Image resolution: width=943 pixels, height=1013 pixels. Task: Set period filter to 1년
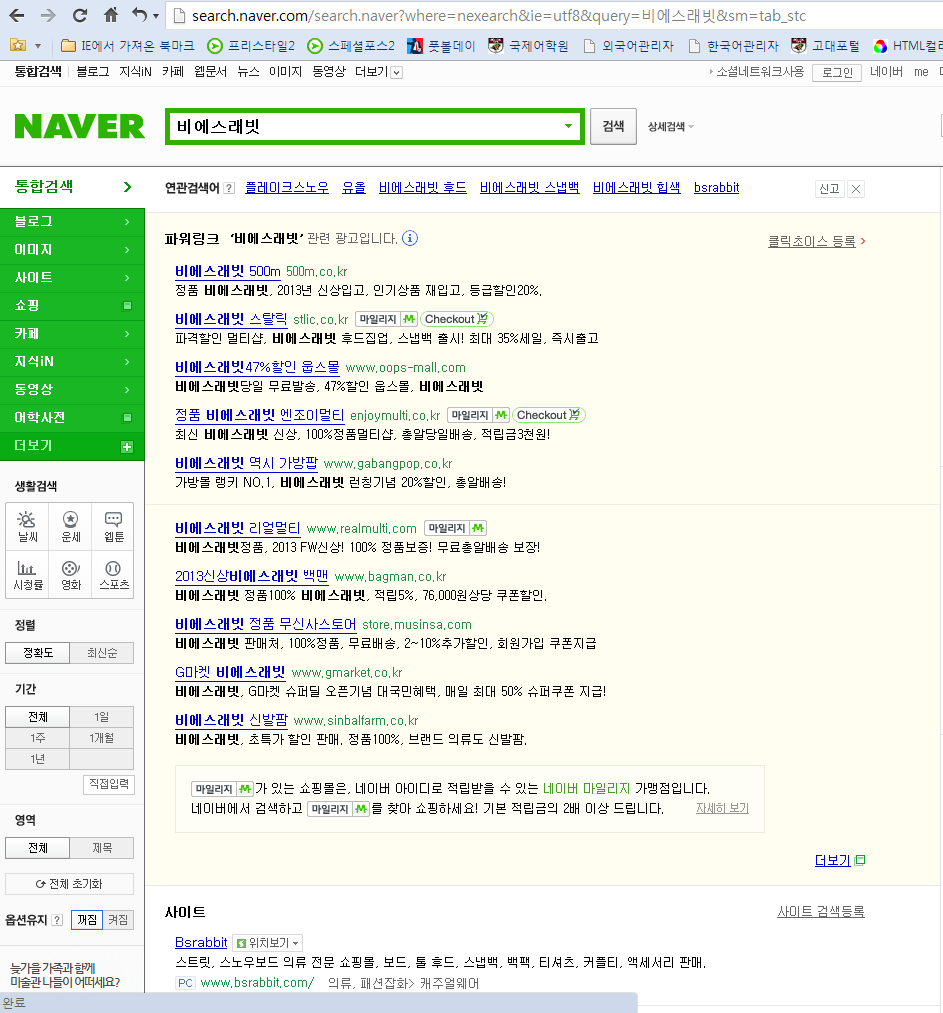37,759
